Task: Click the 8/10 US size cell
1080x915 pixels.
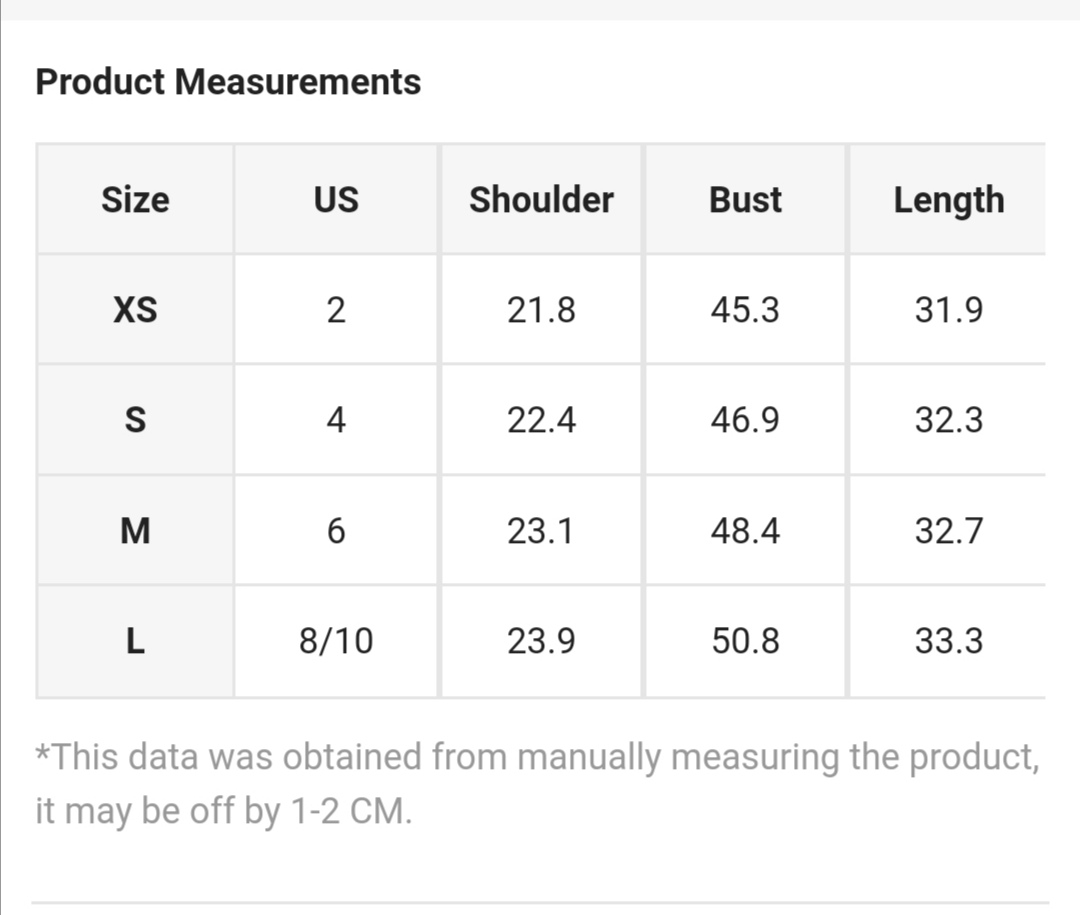Action: click(x=336, y=641)
